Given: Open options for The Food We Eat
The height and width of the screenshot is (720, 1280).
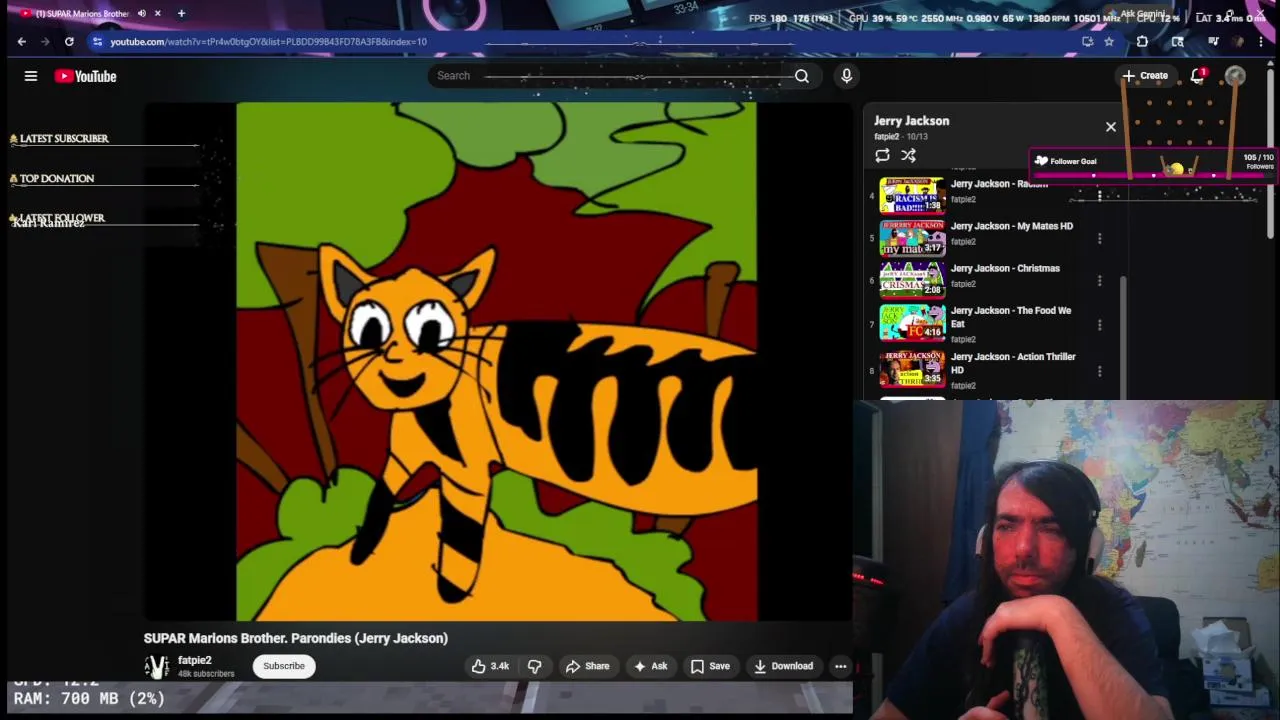Looking at the screenshot, I should coord(1099,325).
